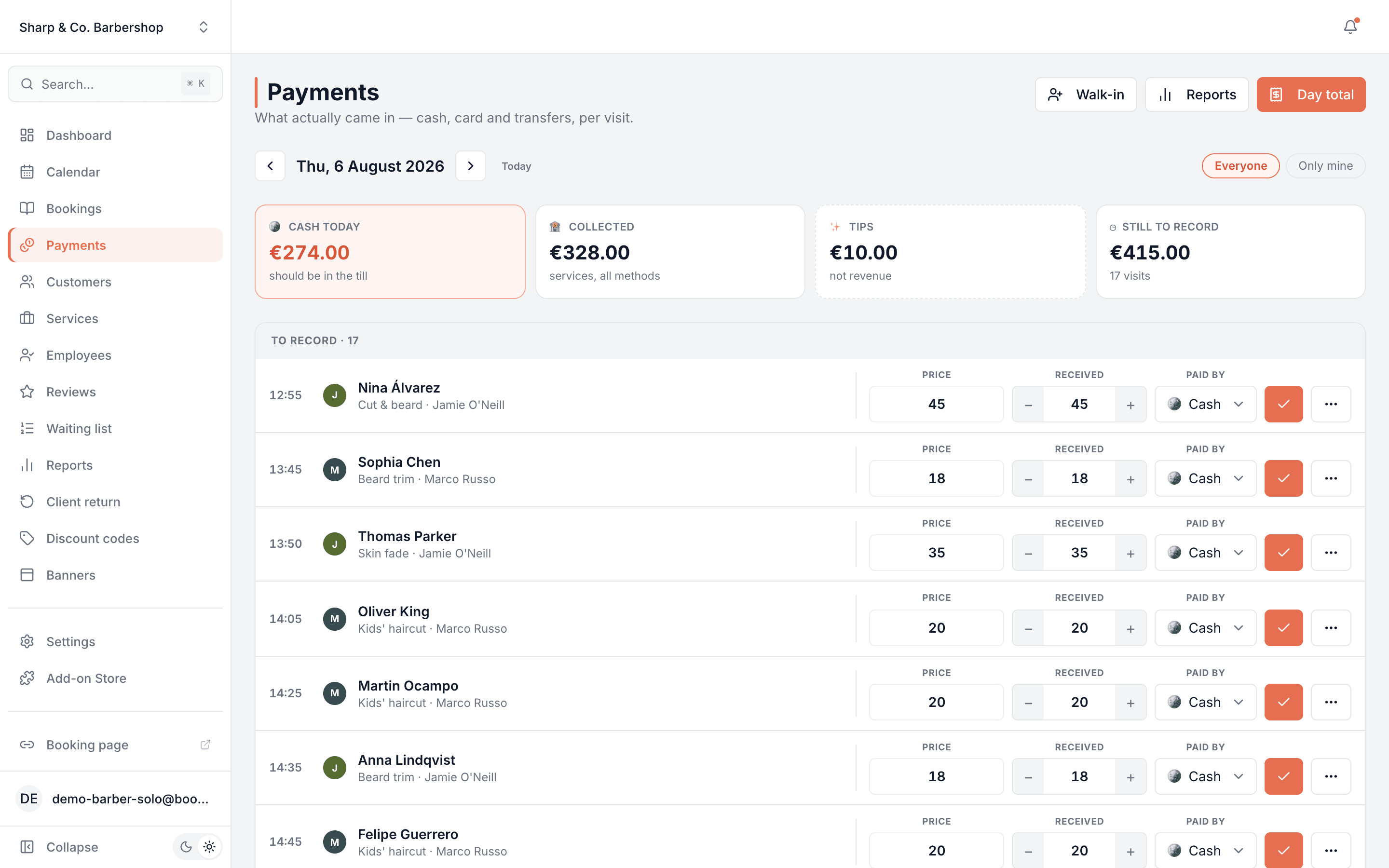Focus the Search field

[x=115, y=84]
